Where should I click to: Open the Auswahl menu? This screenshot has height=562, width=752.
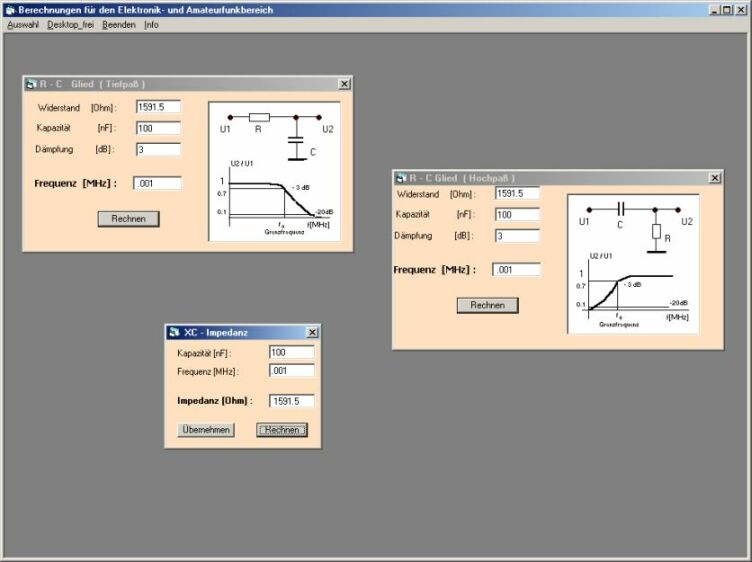point(22,24)
